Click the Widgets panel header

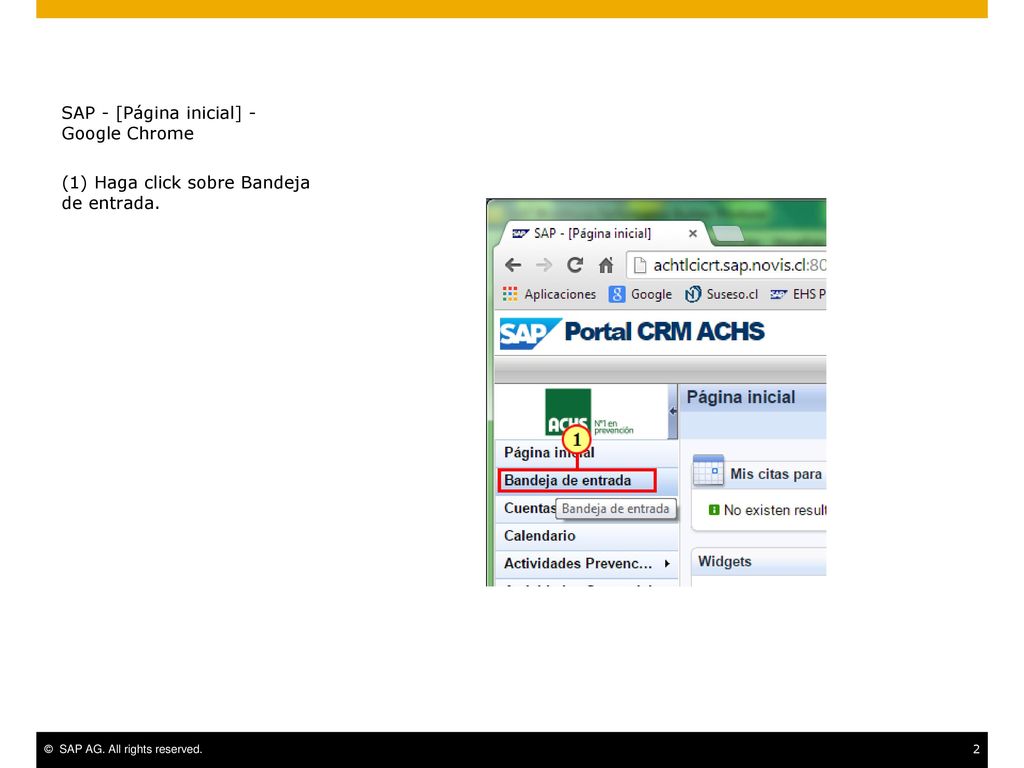coord(759,562)
